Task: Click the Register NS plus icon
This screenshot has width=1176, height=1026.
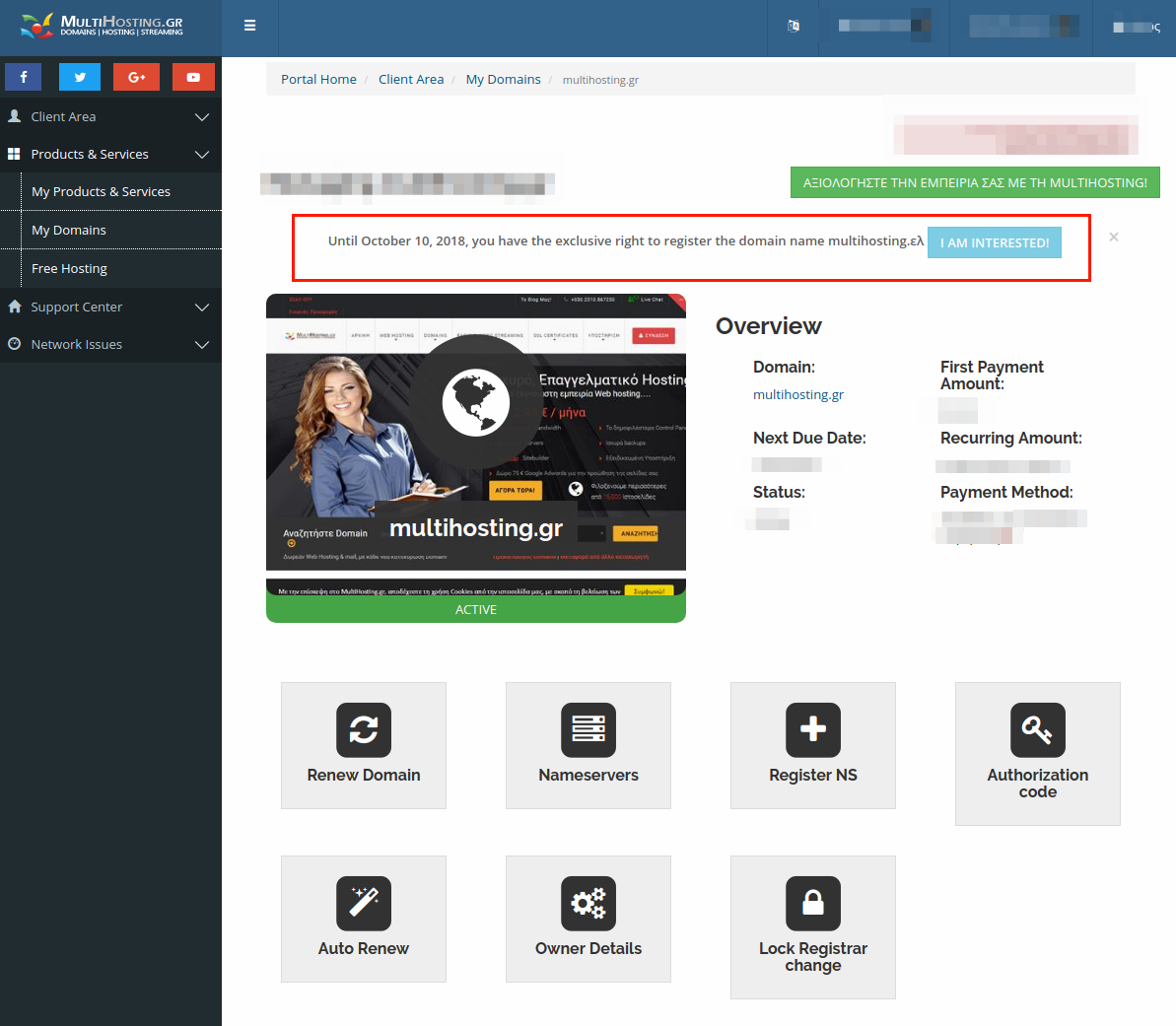Action: [x=813, y=729]
